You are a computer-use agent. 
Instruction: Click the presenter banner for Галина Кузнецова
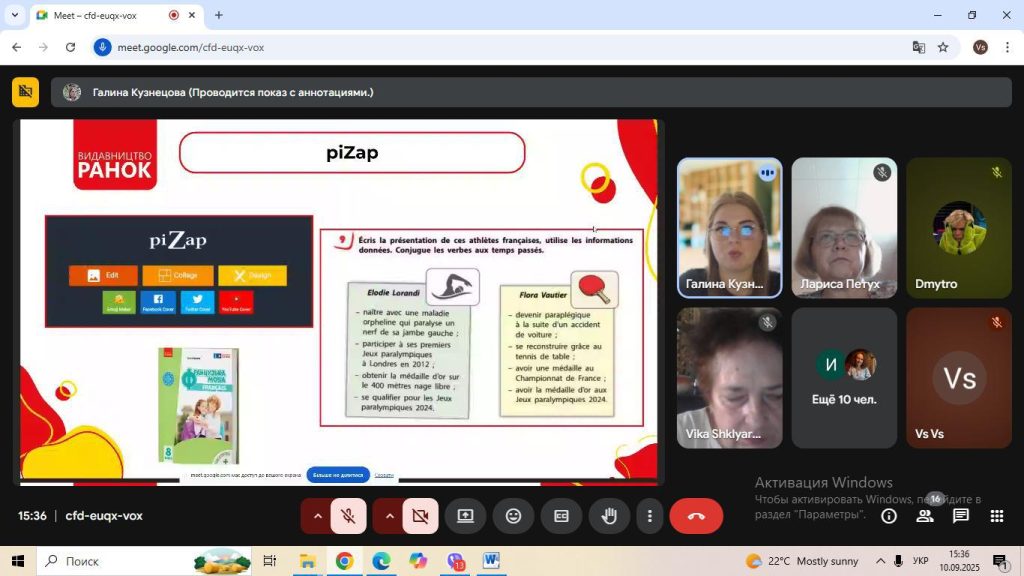(532, 92)
